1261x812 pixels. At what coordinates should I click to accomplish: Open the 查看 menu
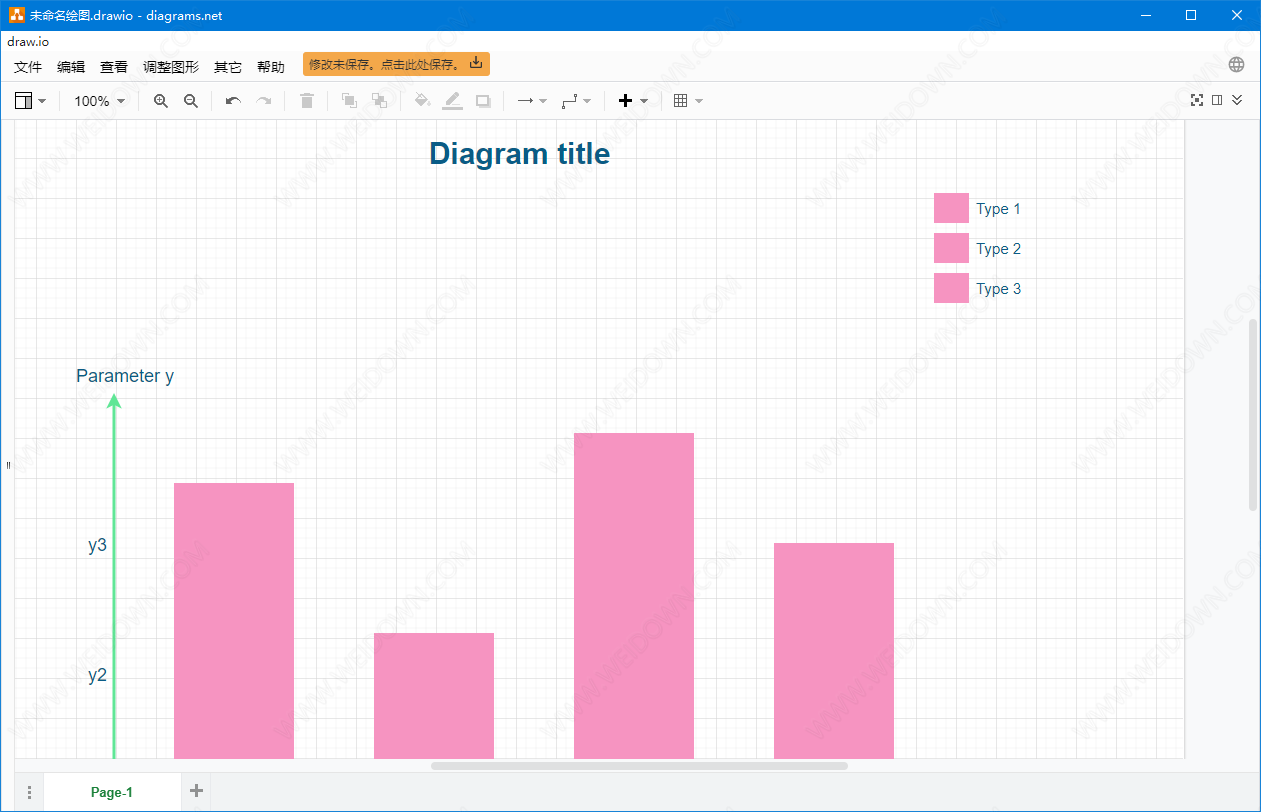[114, 67]
